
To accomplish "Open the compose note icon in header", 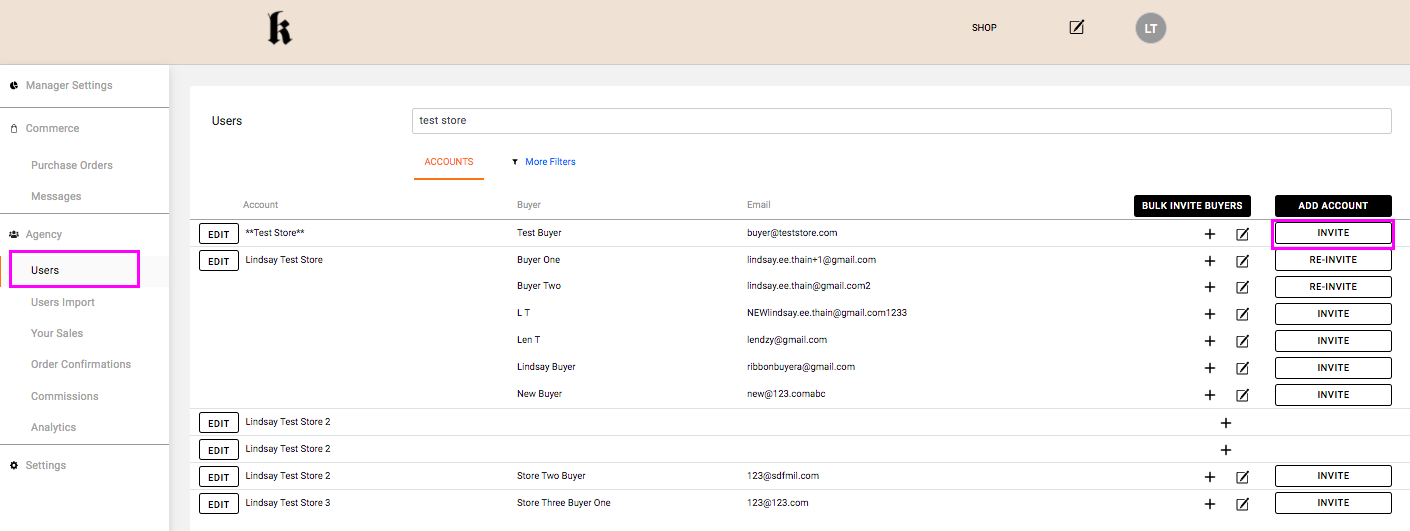I will click(x=1076, y=28).
